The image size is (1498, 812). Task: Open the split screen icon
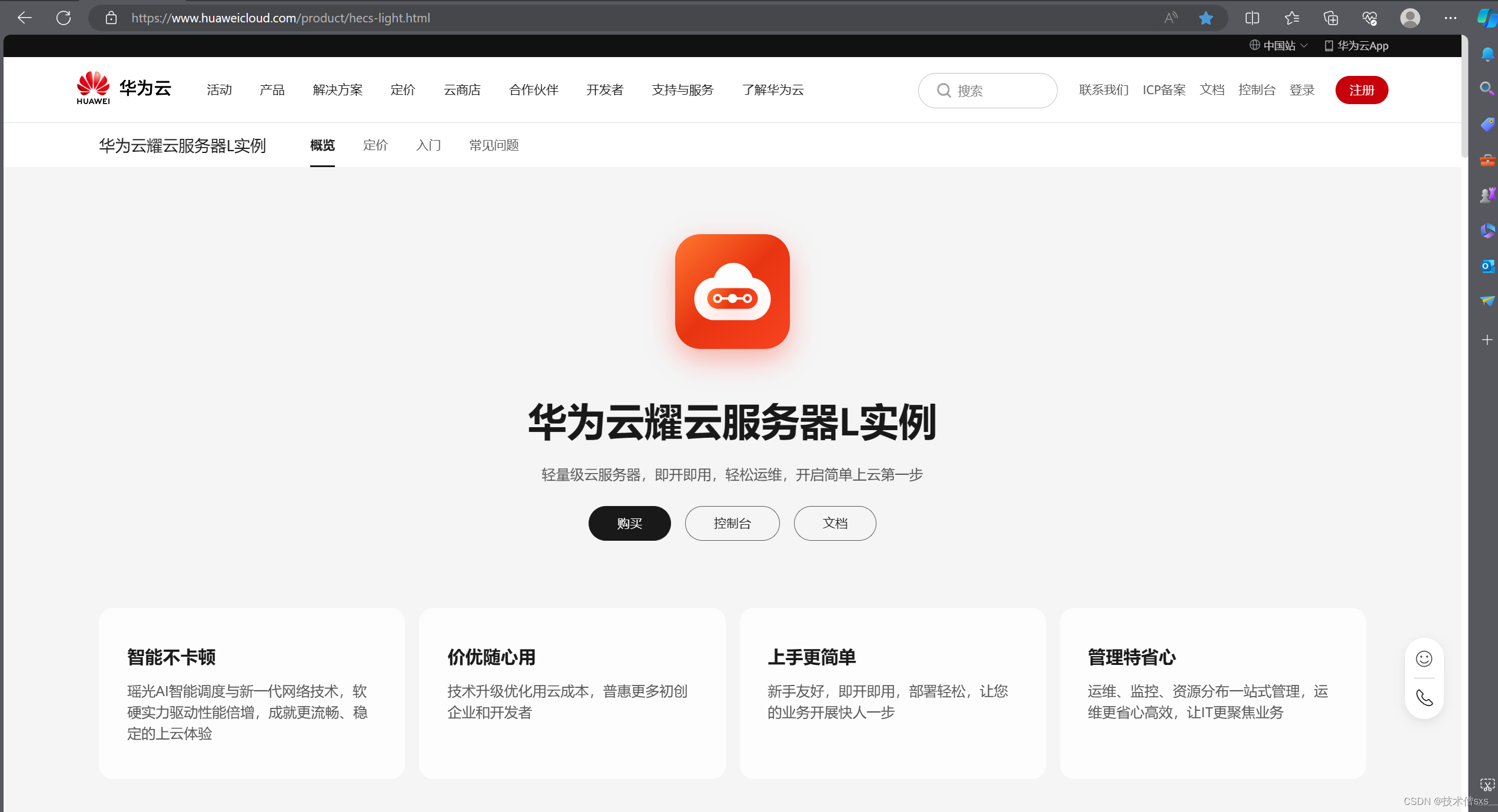pos(1252,18)
